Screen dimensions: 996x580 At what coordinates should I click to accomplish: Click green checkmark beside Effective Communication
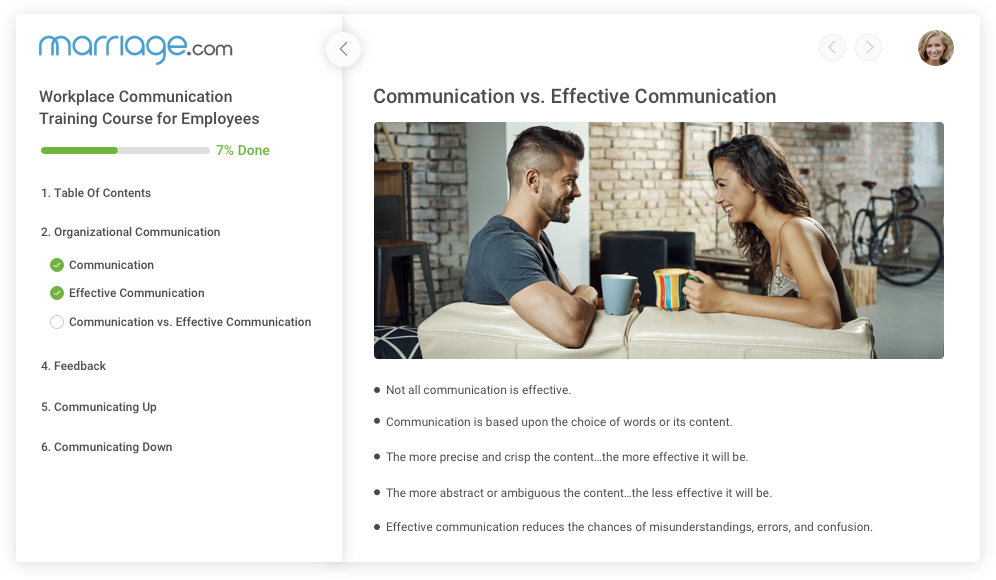pyautogui.click(x=57, y=293)
